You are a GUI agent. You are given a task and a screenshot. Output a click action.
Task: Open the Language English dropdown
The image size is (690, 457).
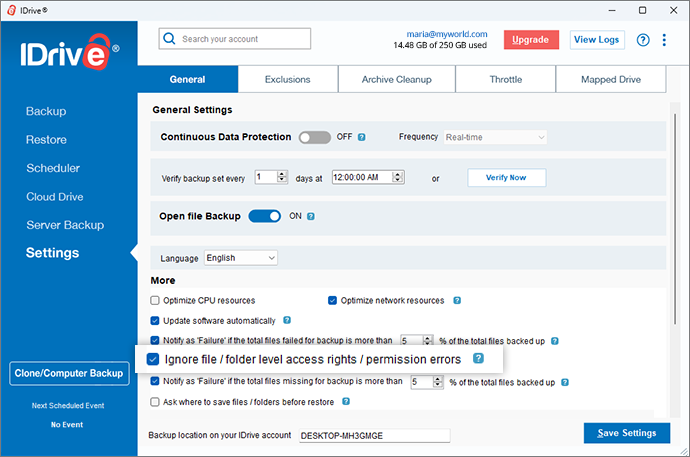[241, 258]
